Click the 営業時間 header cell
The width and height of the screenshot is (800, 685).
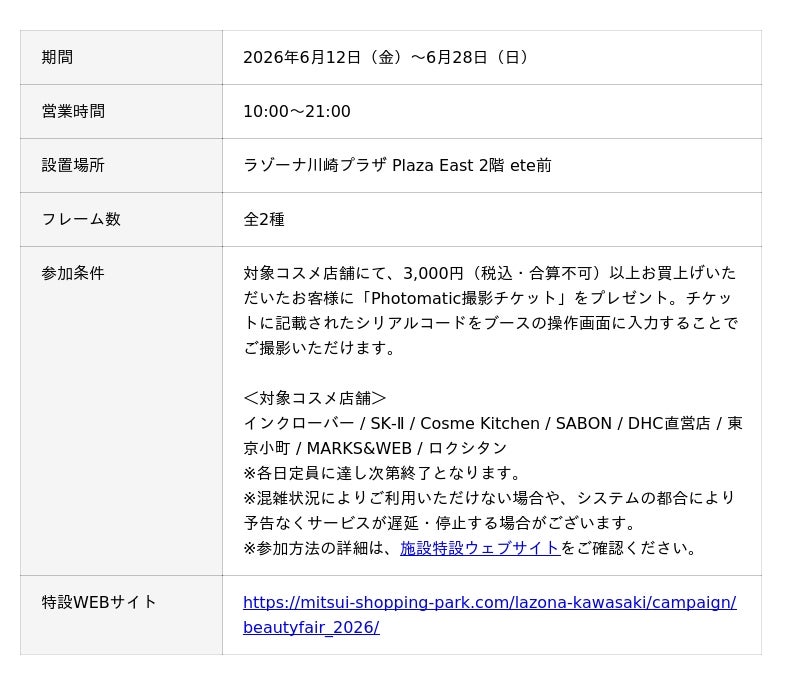click(121, 111)
